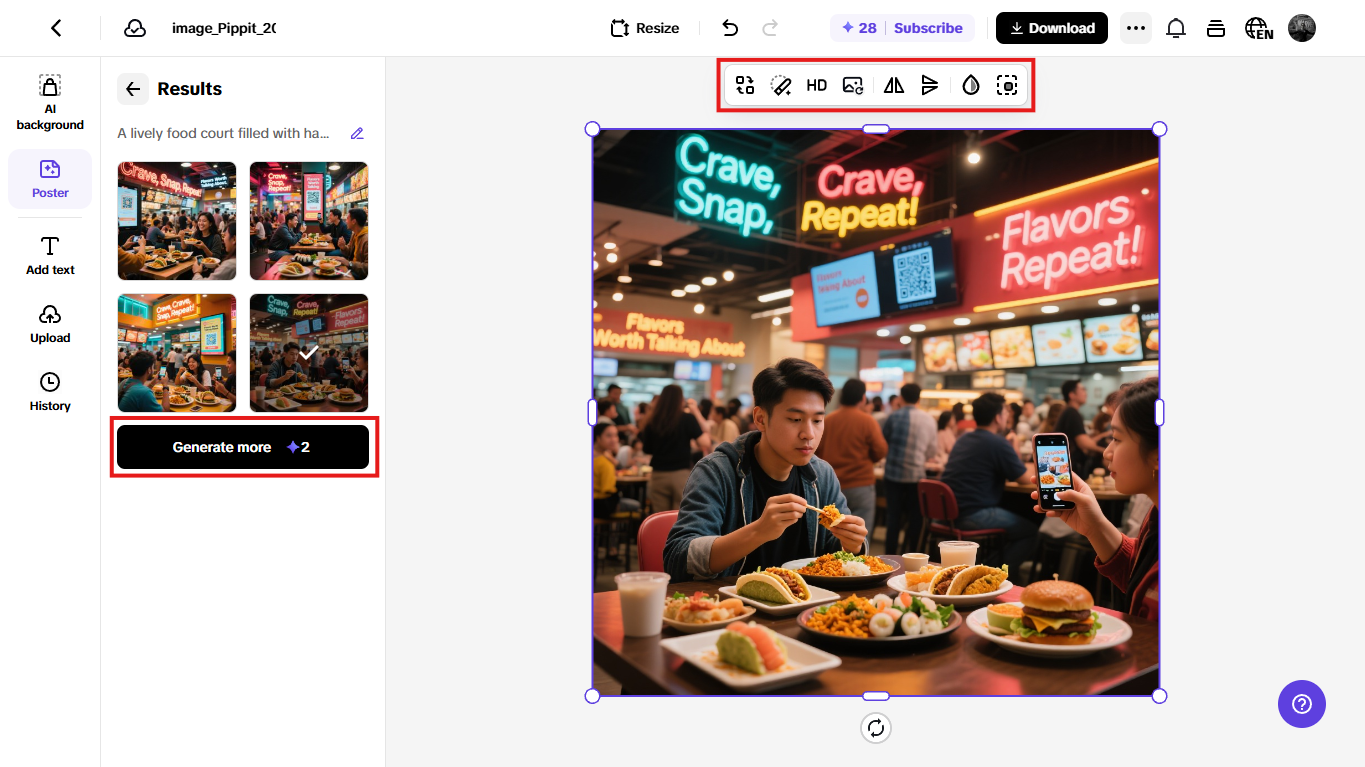The height and width of the screenshot is (767, 1365).
Task: Open the Poster tool panel
Action: click(50, 178)
